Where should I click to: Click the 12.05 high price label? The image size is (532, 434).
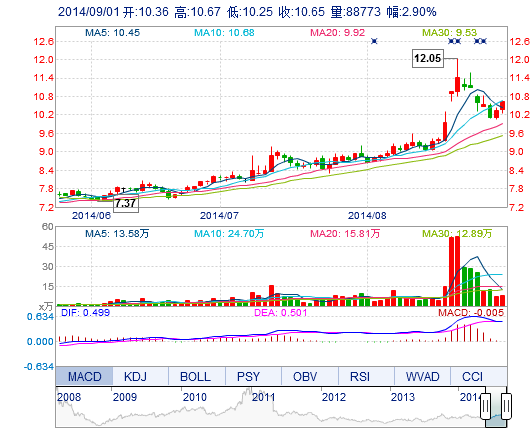428,58
